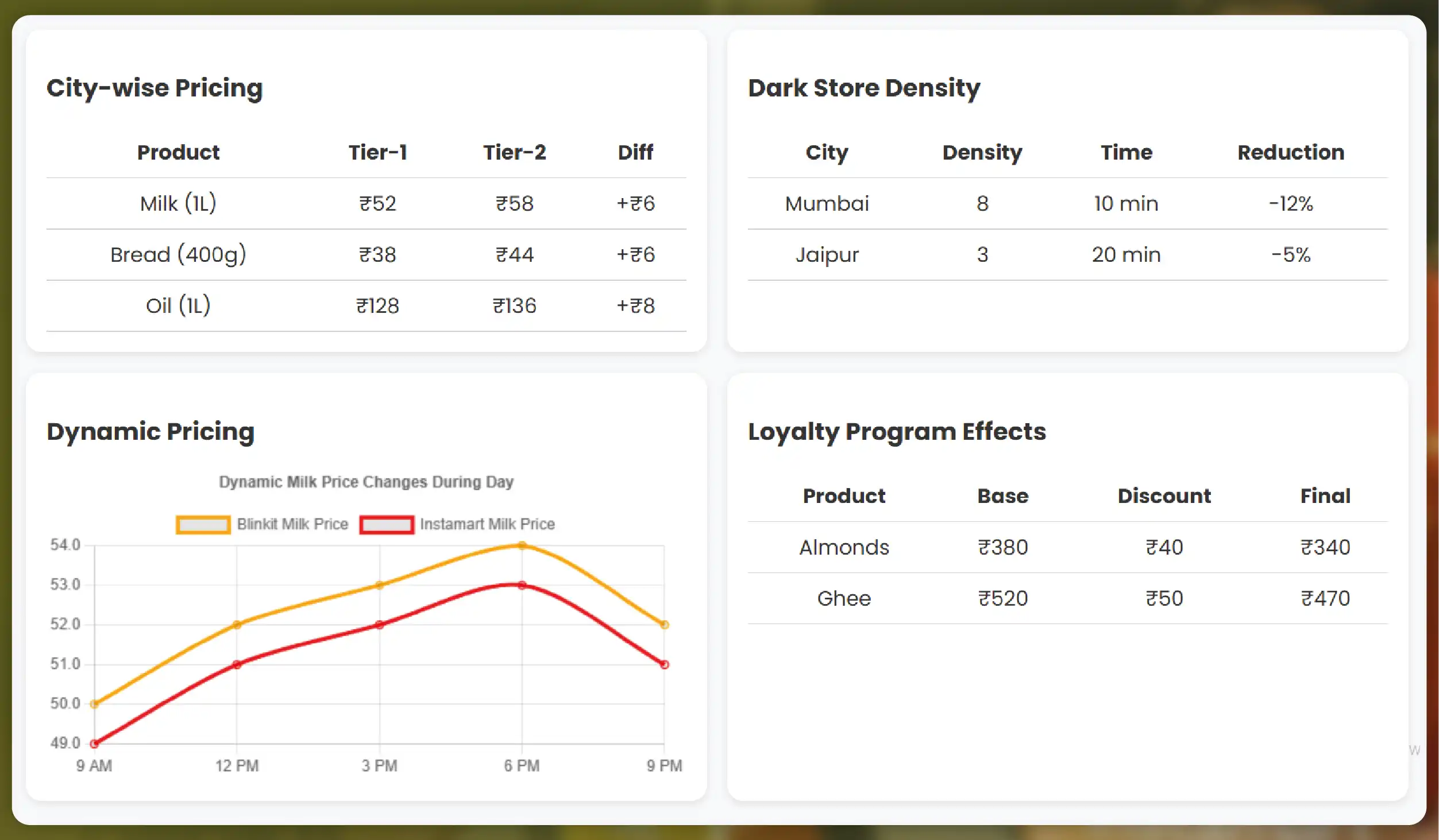Click the Tier-1 column header
The width and height of the screenshot is (1439, 840).
378,152
